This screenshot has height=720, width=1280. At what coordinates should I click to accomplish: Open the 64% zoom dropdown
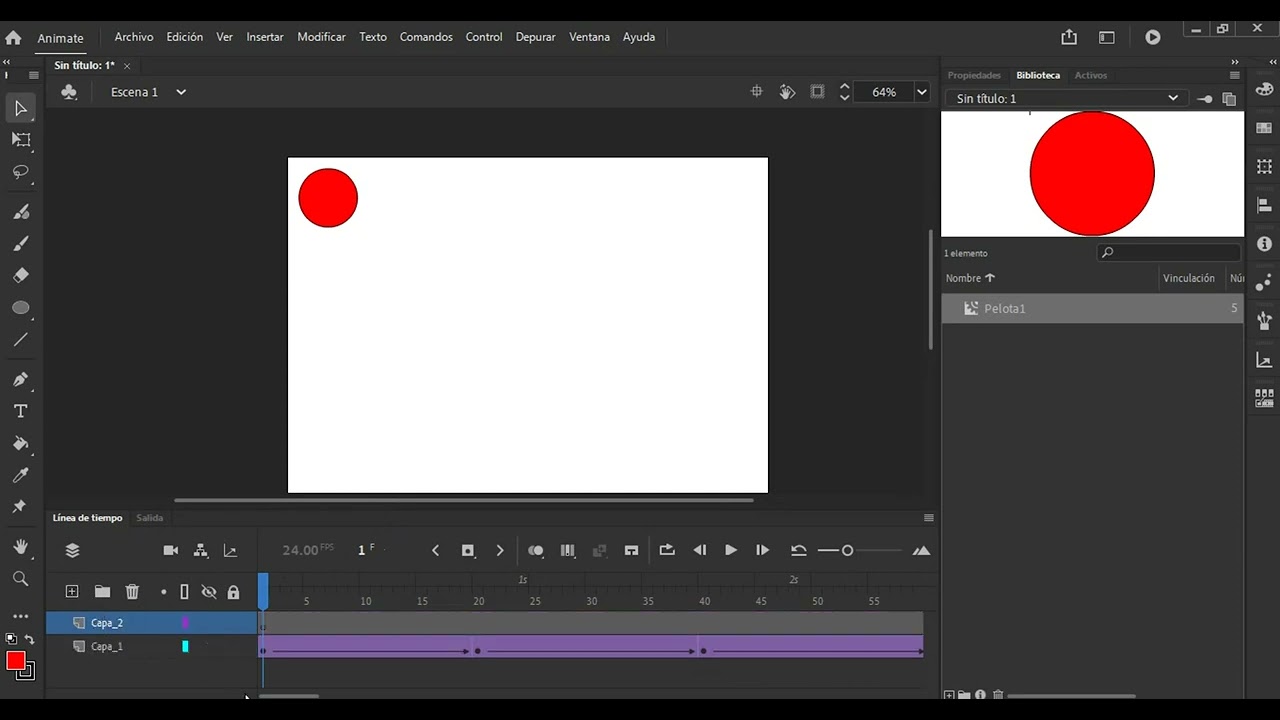pos(921,92)
